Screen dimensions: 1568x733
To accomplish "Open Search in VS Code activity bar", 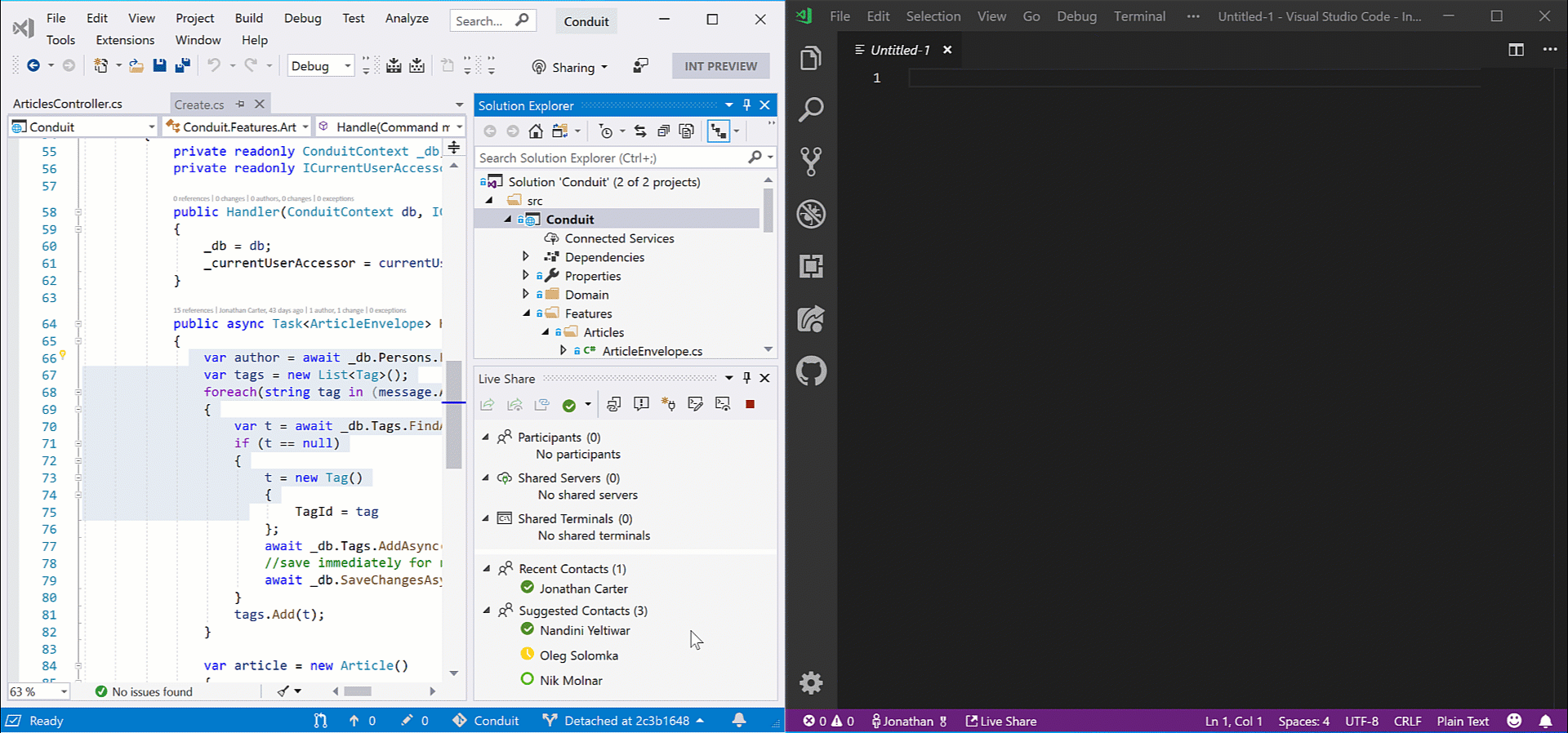I will pos(811,109).
